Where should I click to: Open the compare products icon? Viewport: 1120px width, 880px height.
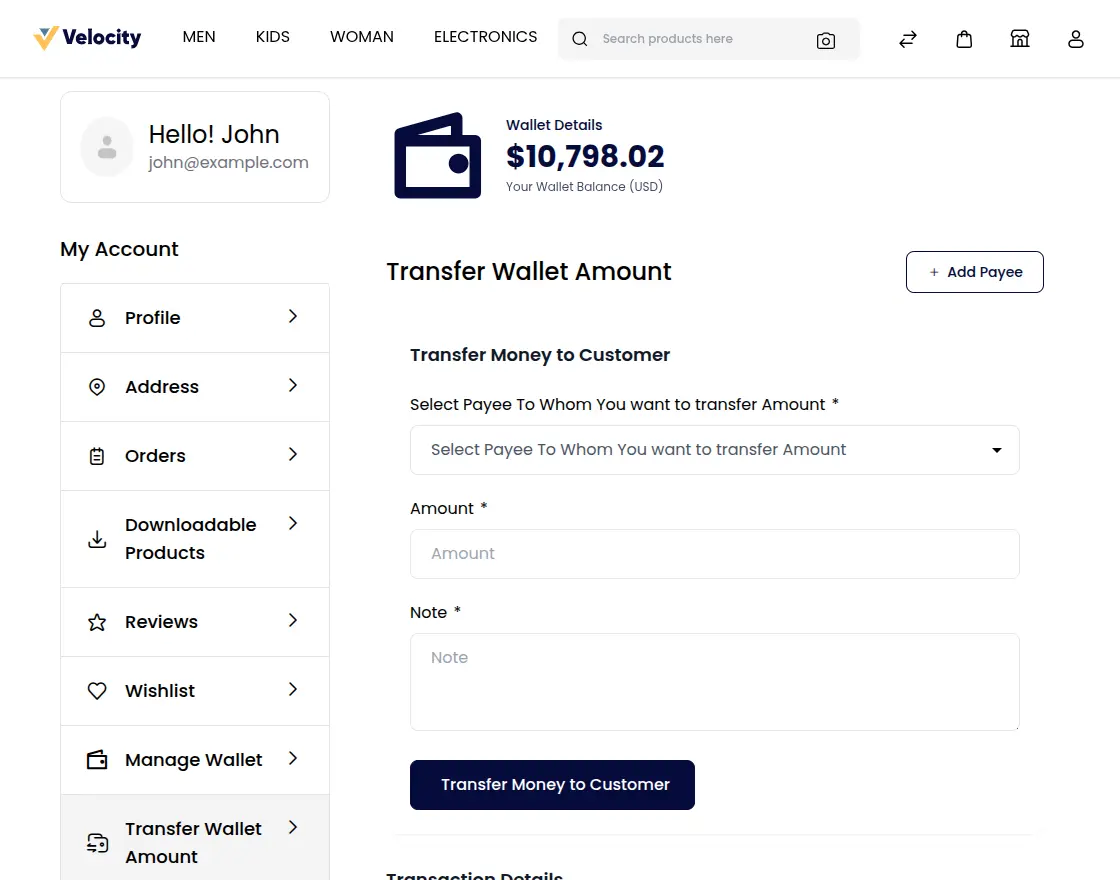pos(908,39)
